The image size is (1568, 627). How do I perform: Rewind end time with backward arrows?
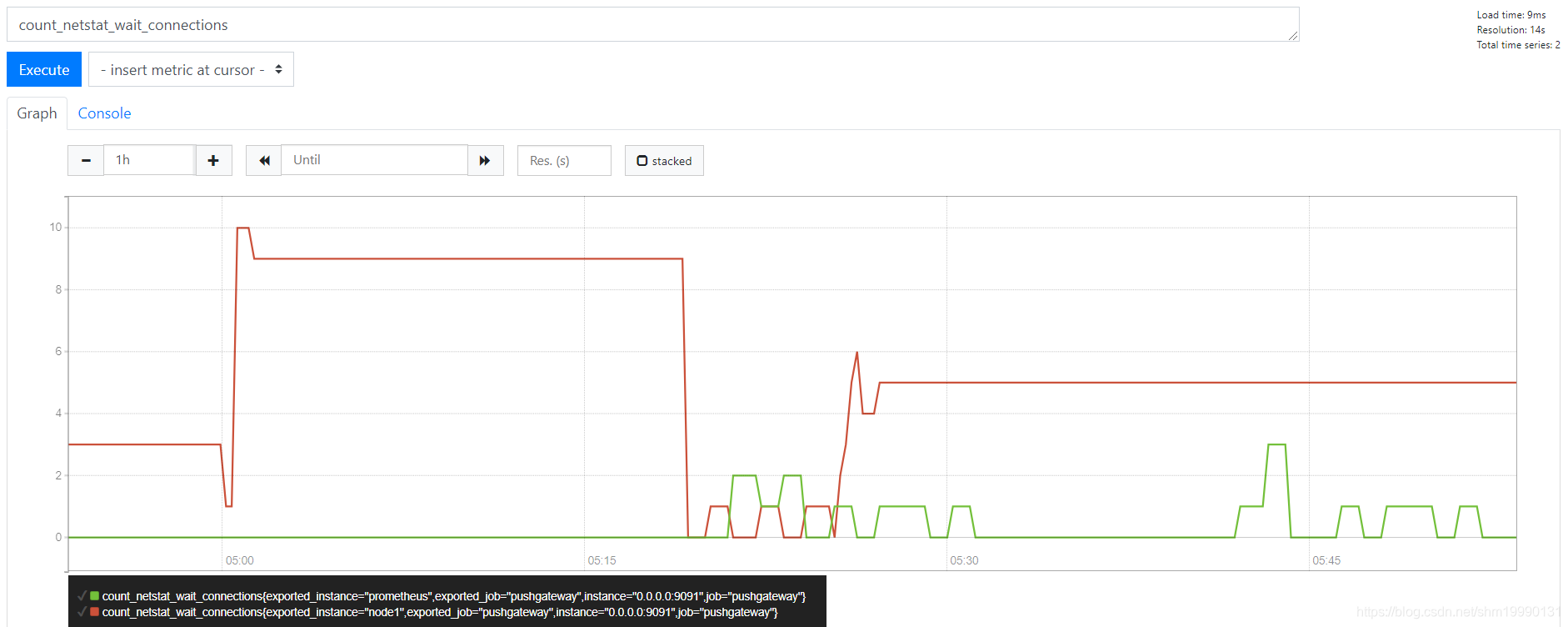pyautogui.click(x=264, y=160)
